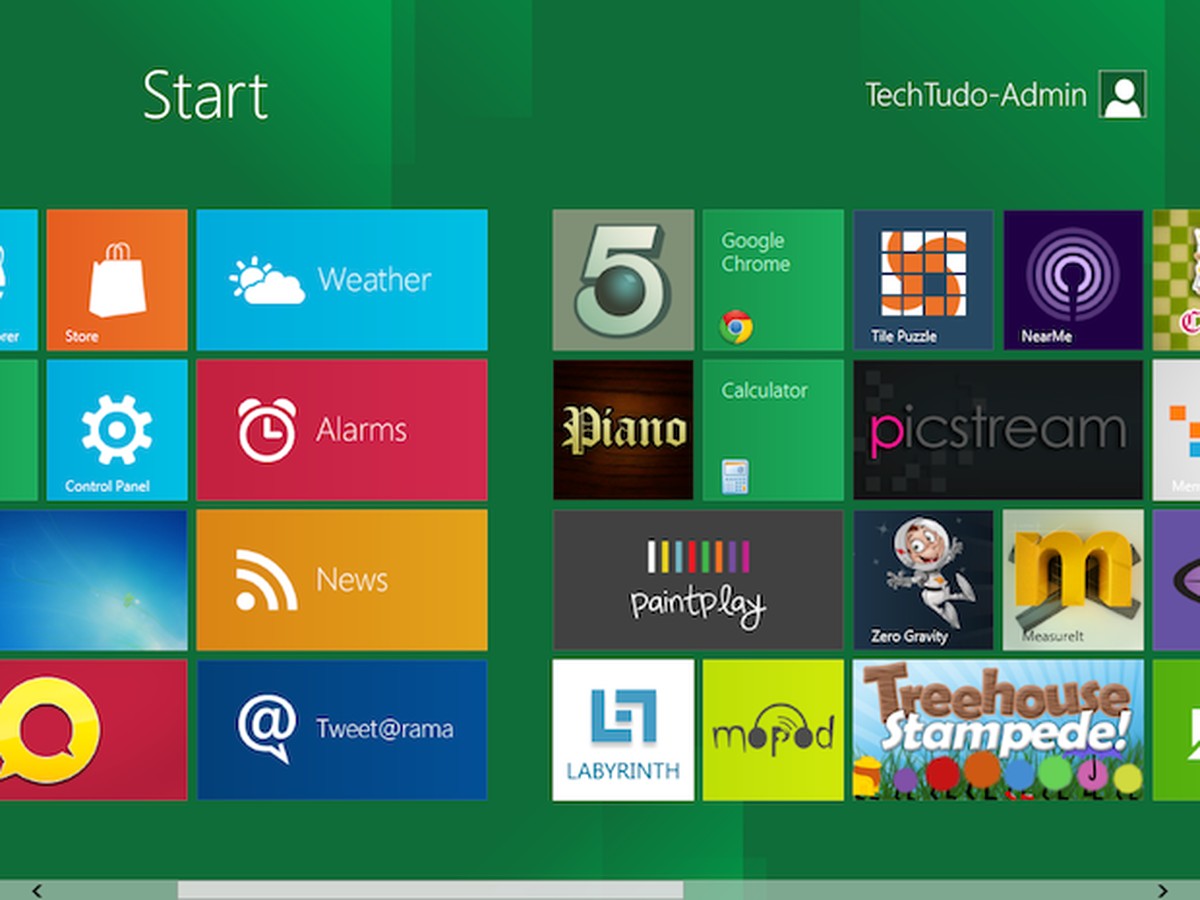Launch Tweet@rama

click(342, 730)
